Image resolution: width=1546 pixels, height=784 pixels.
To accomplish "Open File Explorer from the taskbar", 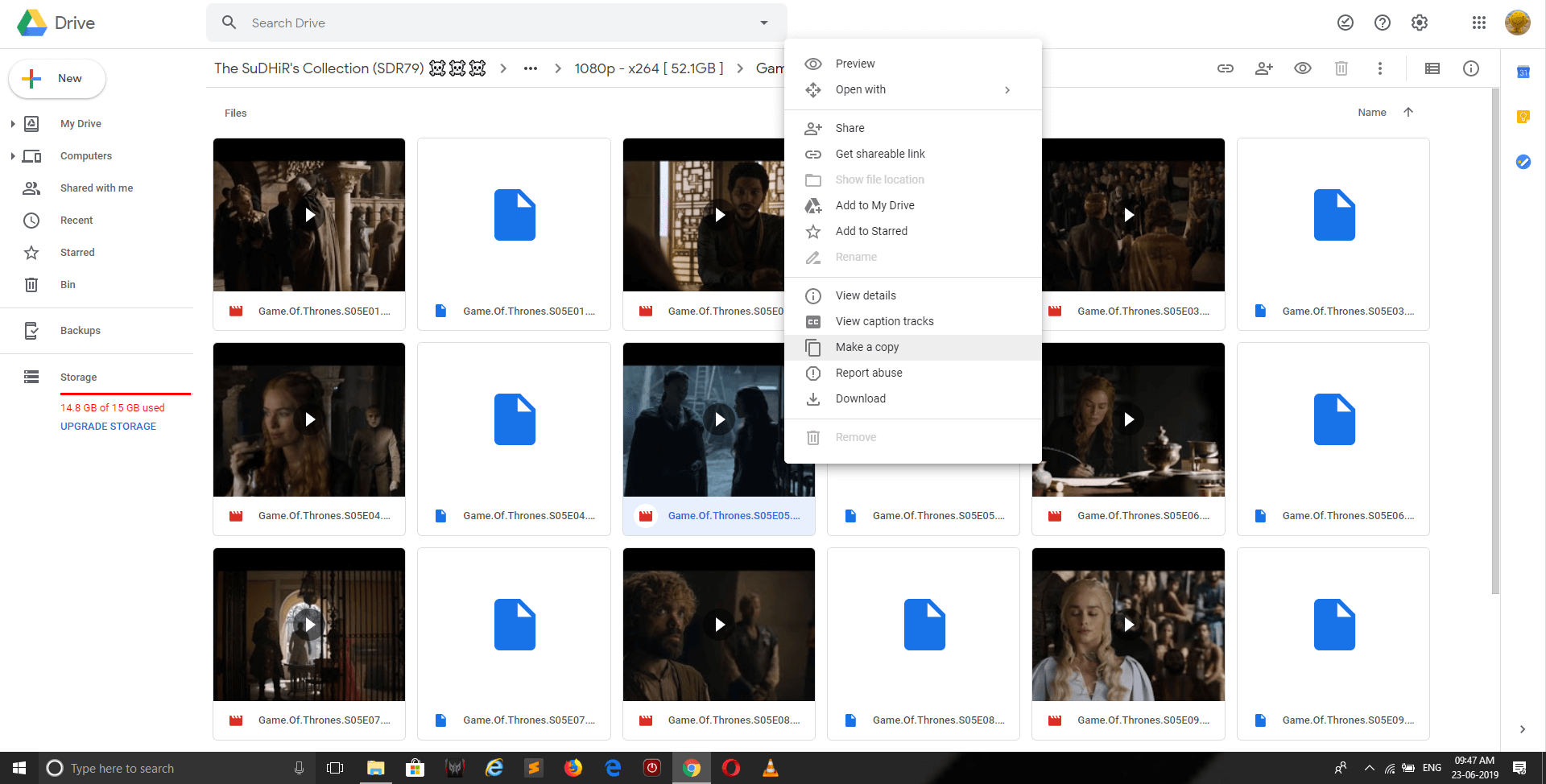I will pyautogui.click(x=376, y=768).
